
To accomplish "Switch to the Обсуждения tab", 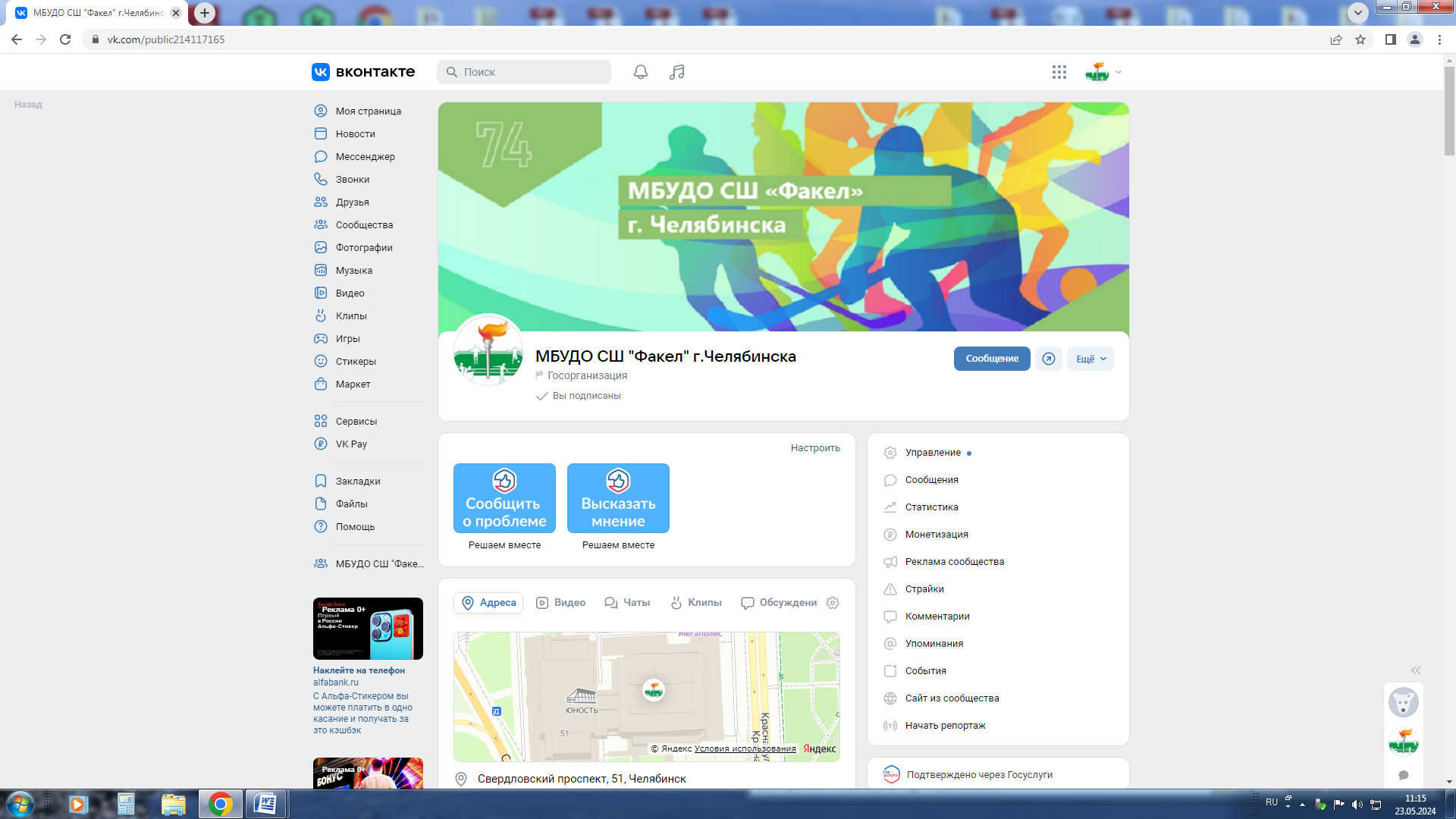I will (779, 603).
